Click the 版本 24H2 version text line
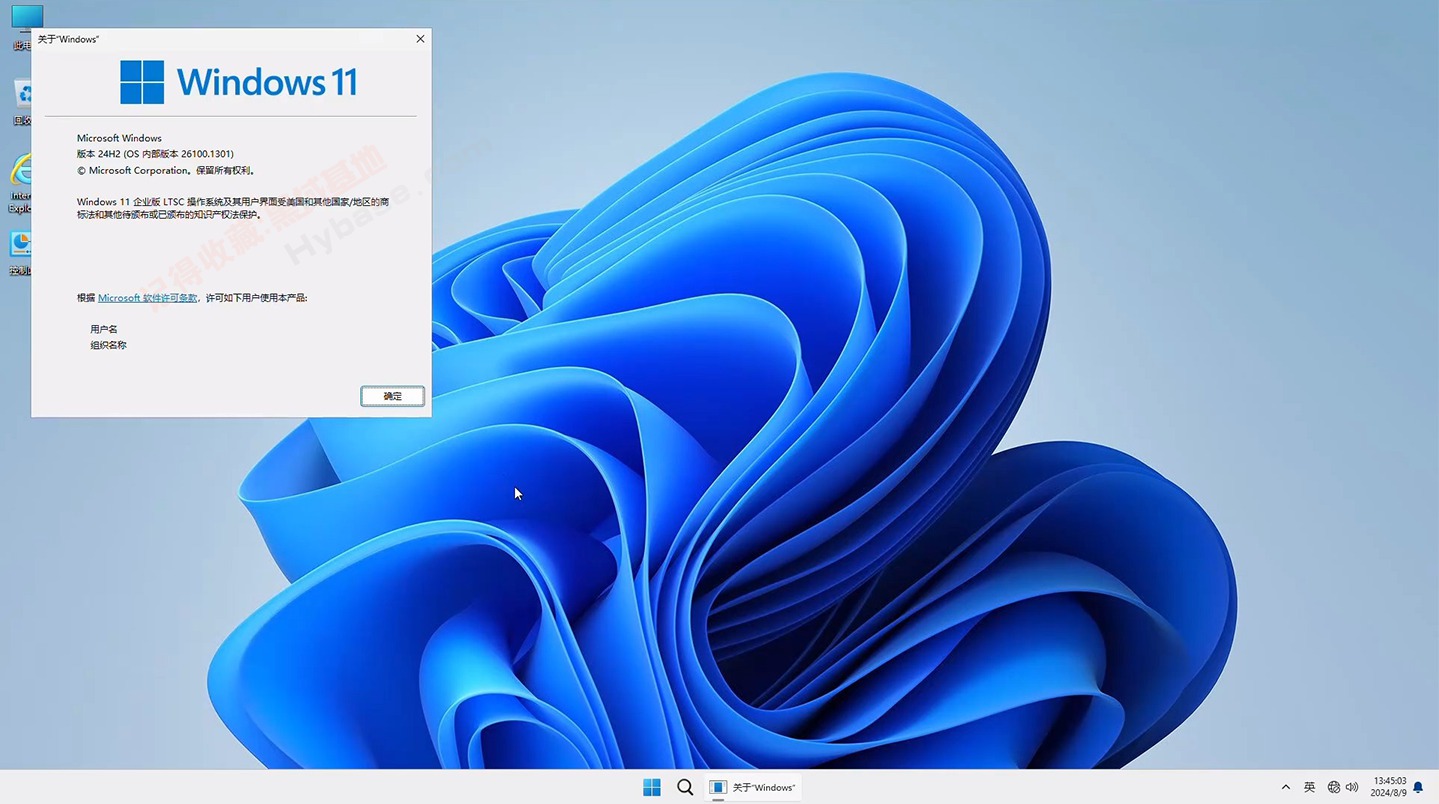1439x804 pixels. pyautogui.click(x=155, y=154)
